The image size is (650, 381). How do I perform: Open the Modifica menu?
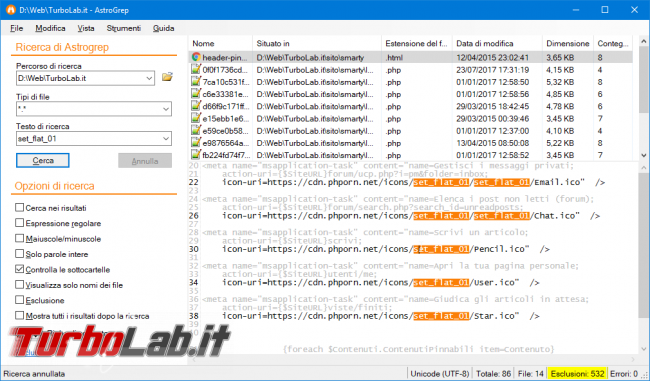point(50,28)
